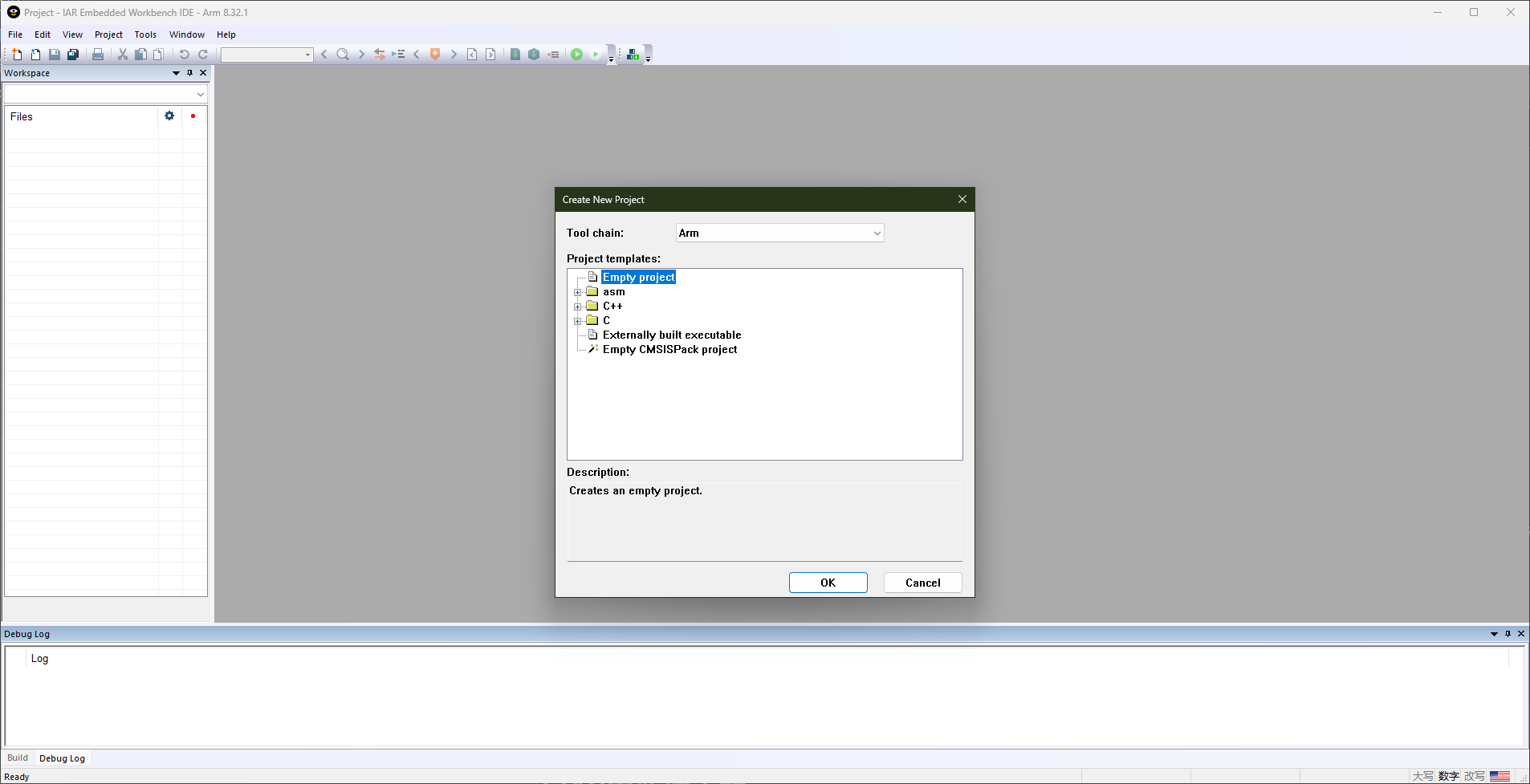Screen dimensions: 1530x784
Task: Click the Copy toolbar icon
Action: coord(140,55)
